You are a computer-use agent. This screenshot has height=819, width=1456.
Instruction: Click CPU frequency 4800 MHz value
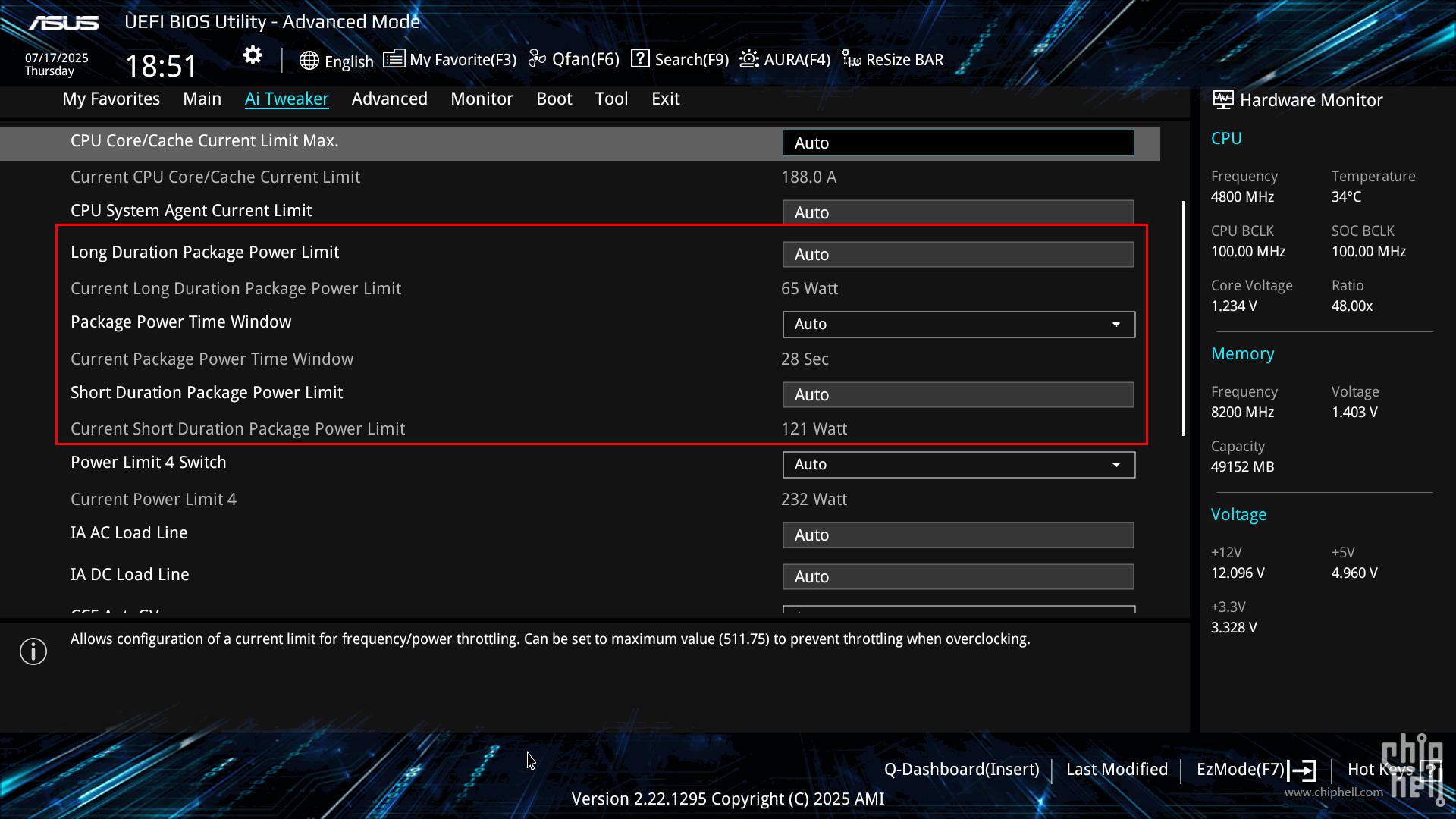[x=1242, y=197]
